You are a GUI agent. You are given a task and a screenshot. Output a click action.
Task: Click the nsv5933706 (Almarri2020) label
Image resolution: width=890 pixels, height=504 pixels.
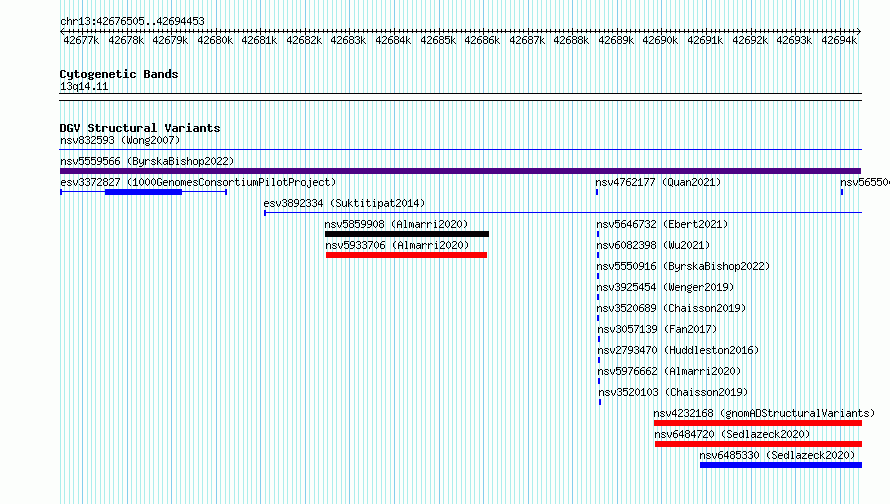[x=397, y=245]
